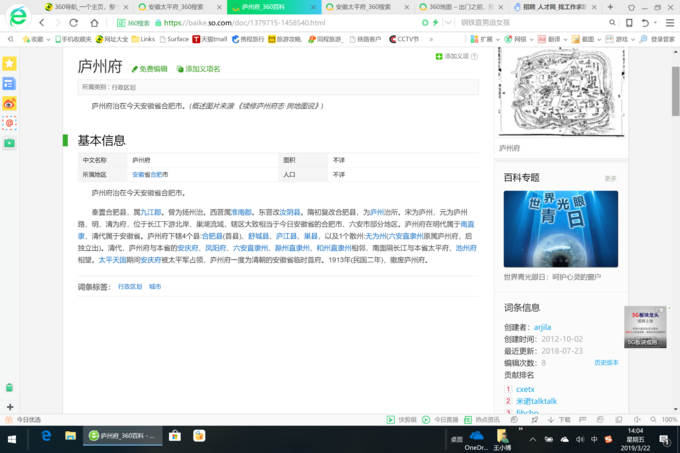Open the 历史版本 link
Screen dimensions: 680x453
606,362
